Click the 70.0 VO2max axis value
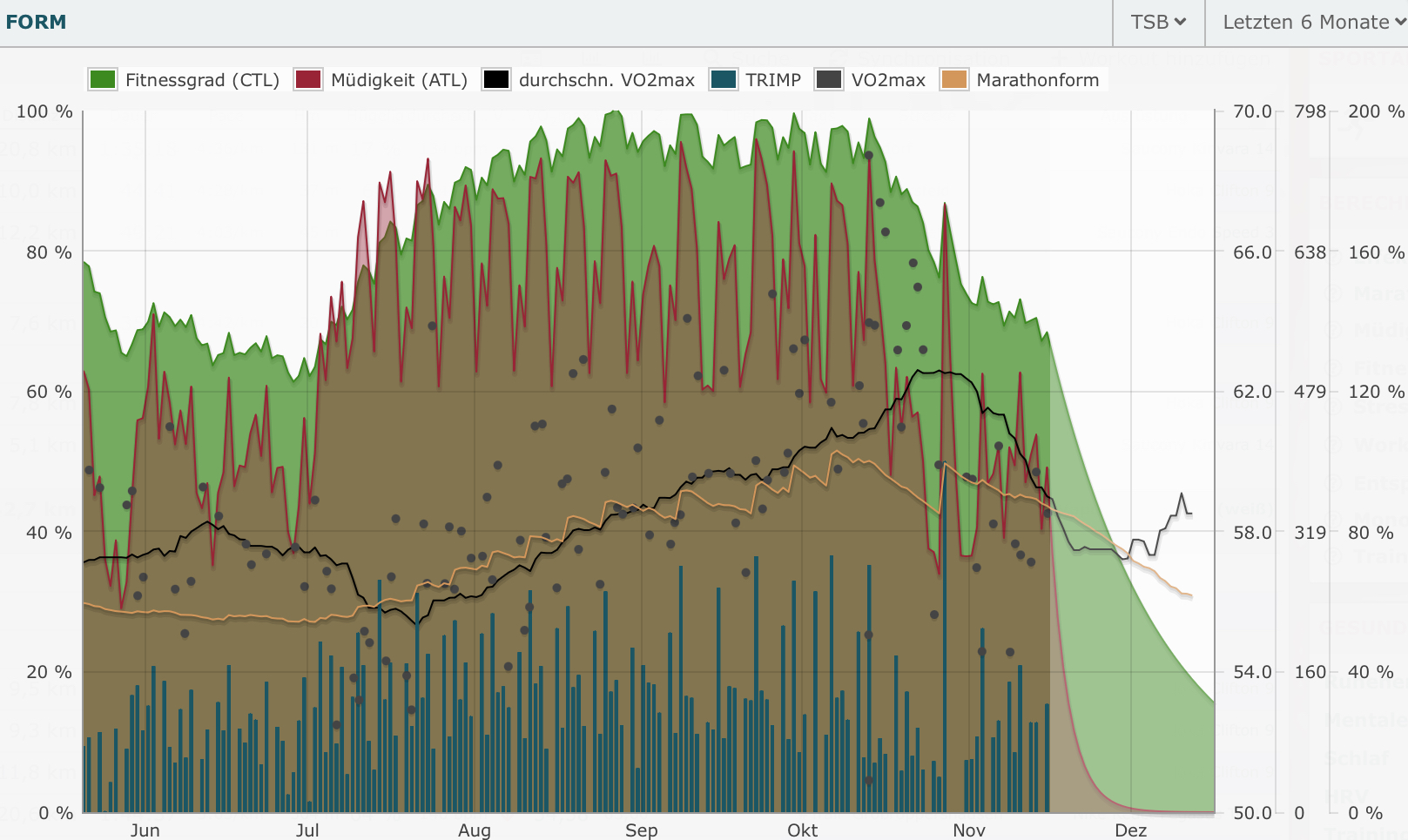The image size is (1408, 840). click(1252, 111)
